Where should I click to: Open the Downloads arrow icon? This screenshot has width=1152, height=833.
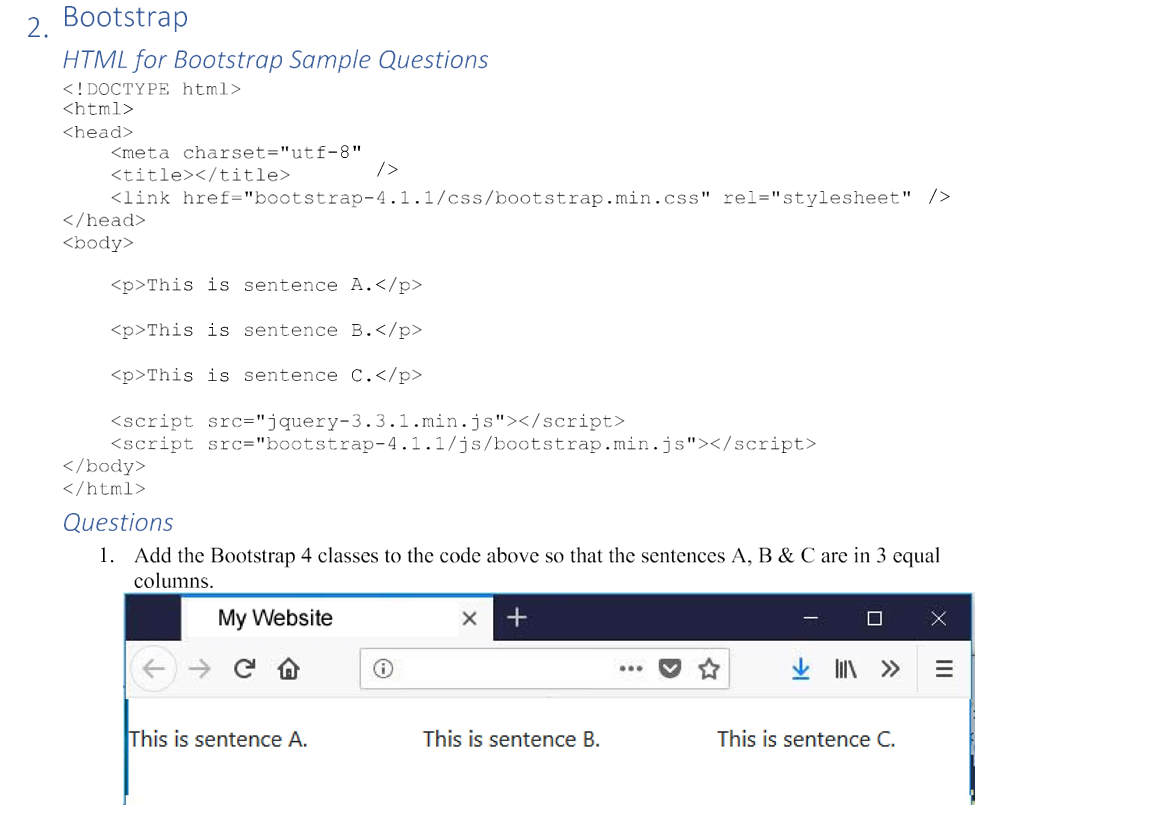[801, 668]
